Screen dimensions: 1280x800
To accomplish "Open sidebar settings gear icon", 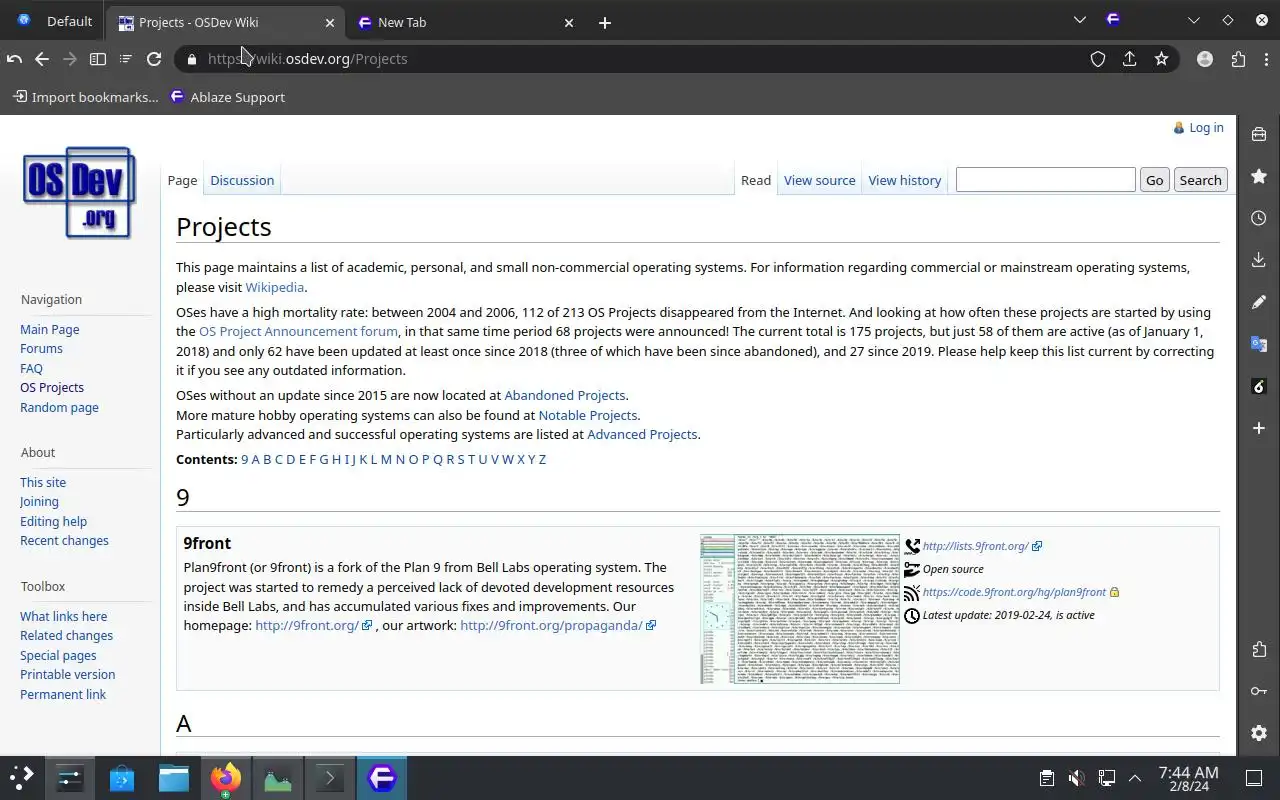I will [x=1259, y=733].
